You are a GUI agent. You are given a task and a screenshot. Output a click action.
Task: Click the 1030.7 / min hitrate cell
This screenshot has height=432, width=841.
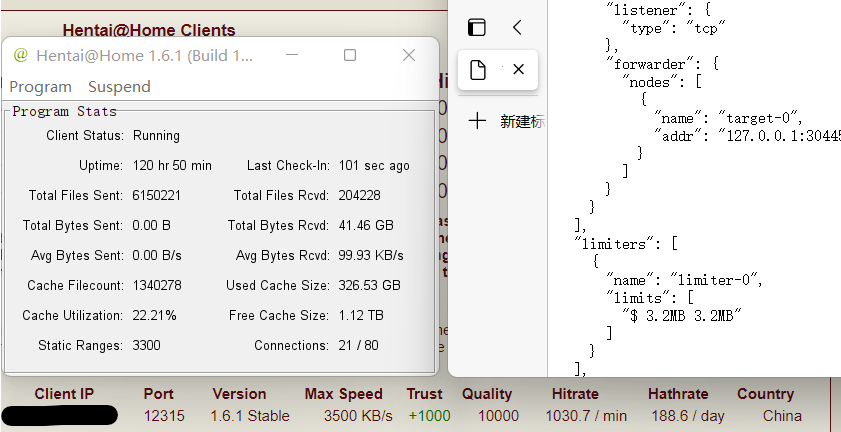coord(586,416)
